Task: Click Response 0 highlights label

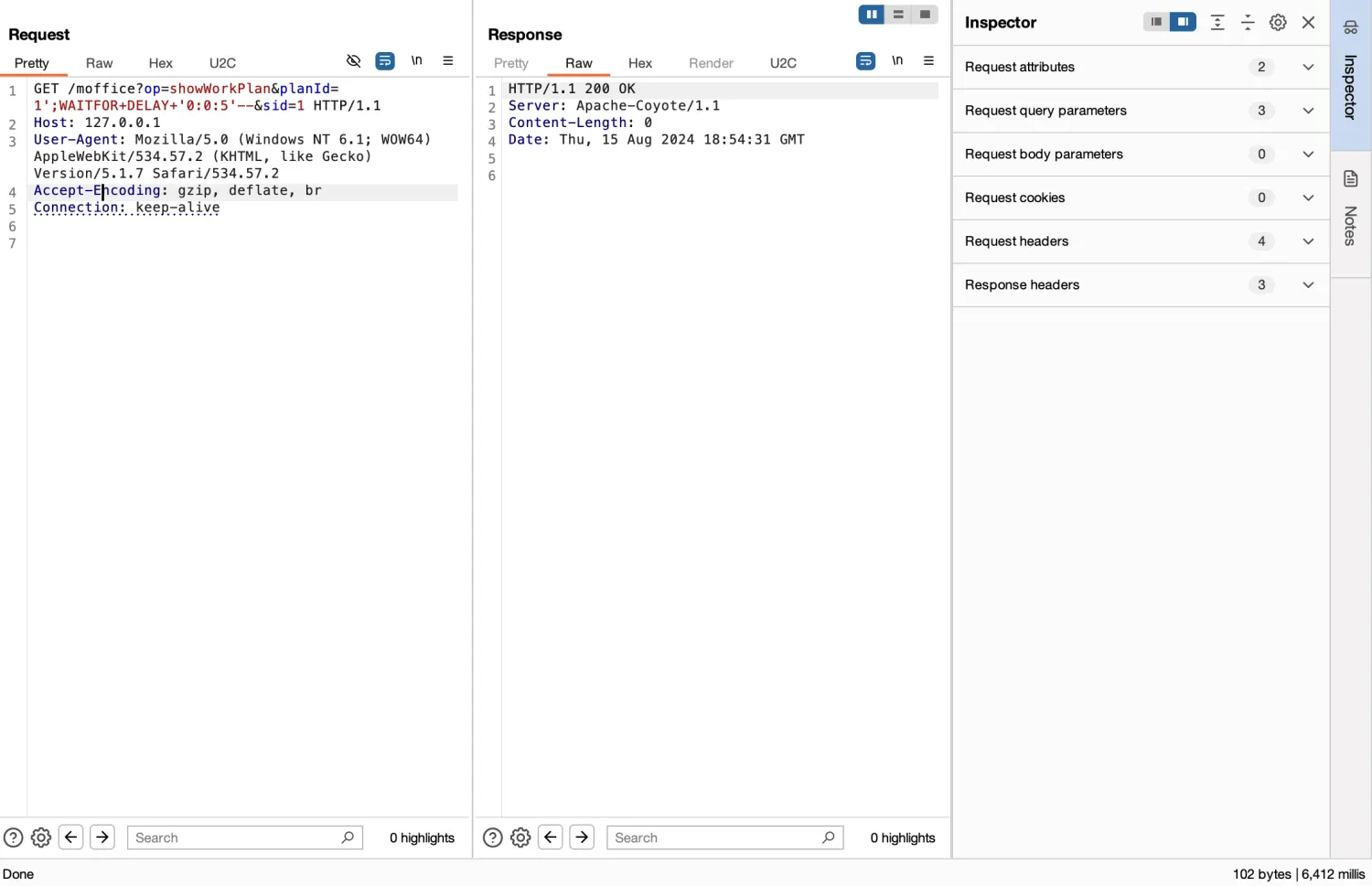Action: tap(903, 838)
